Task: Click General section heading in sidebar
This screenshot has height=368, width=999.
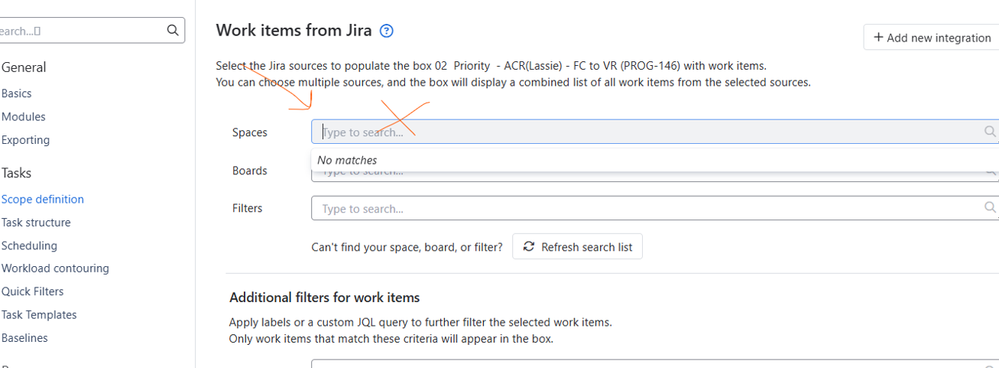Action: (24, 67)
